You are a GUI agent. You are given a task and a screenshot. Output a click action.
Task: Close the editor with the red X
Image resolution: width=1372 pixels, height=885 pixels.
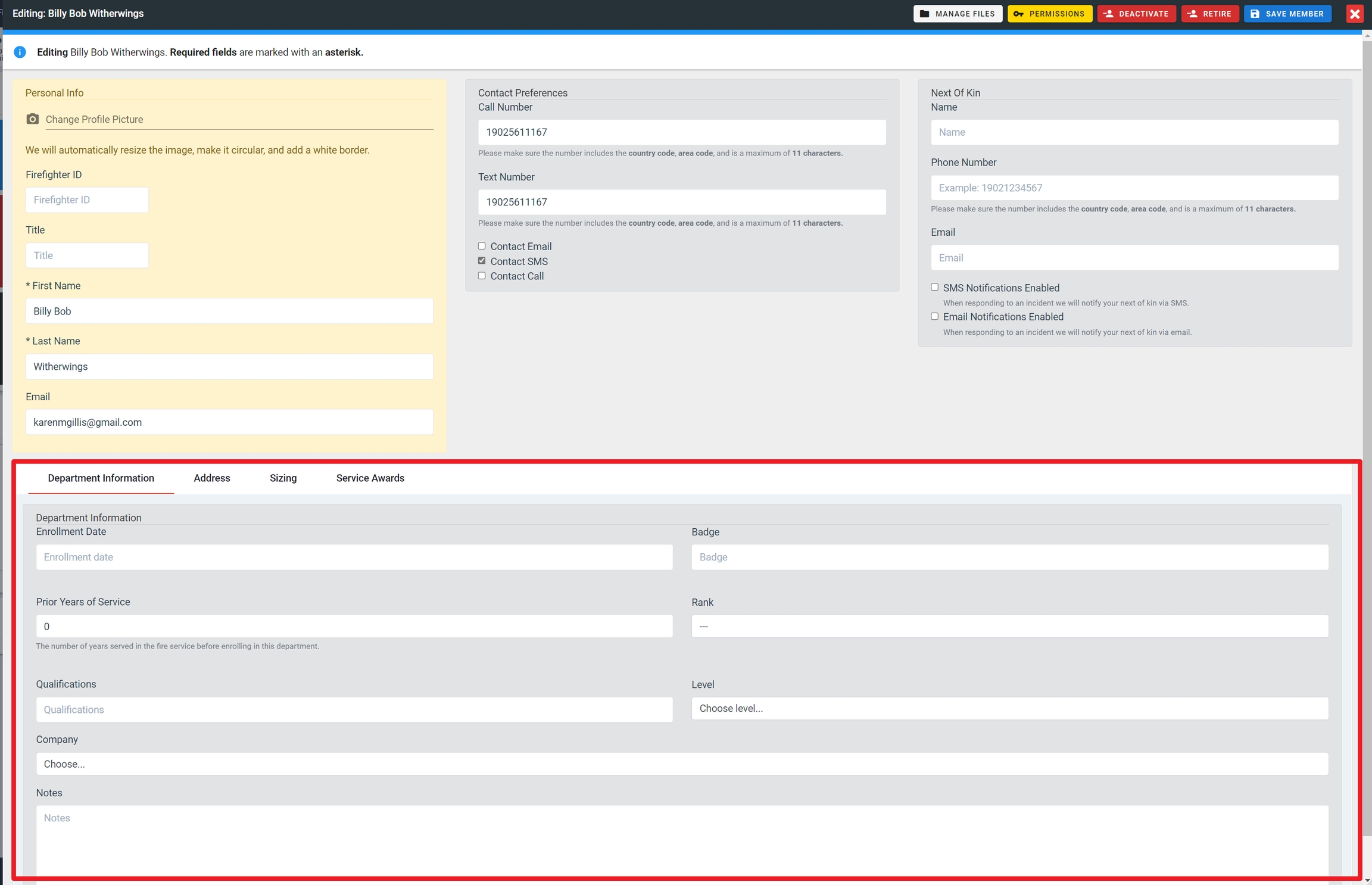coord(1355,14)
